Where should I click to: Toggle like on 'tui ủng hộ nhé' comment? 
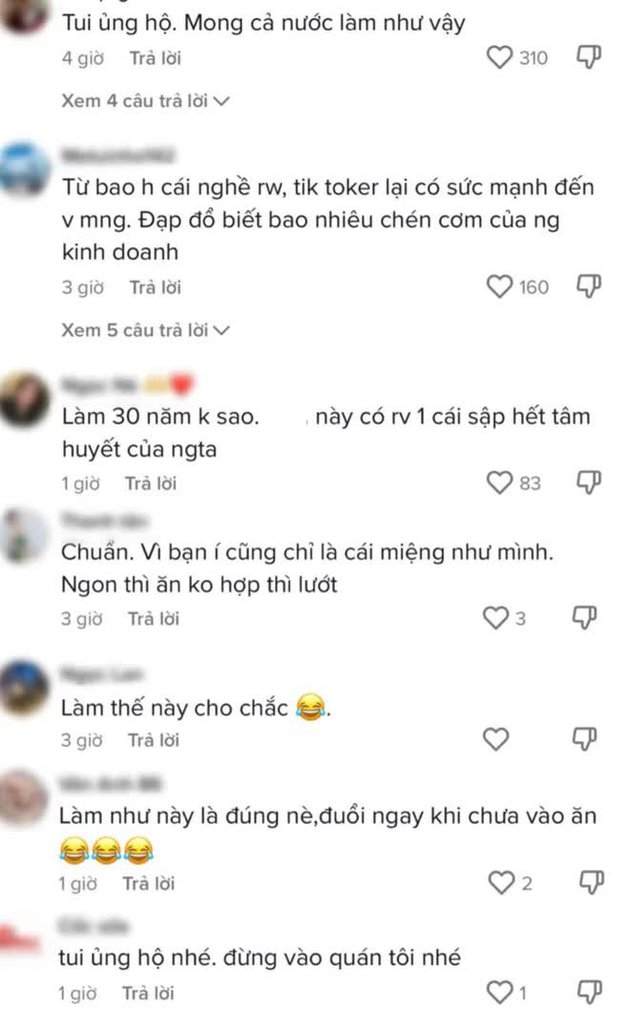(499, 991)
